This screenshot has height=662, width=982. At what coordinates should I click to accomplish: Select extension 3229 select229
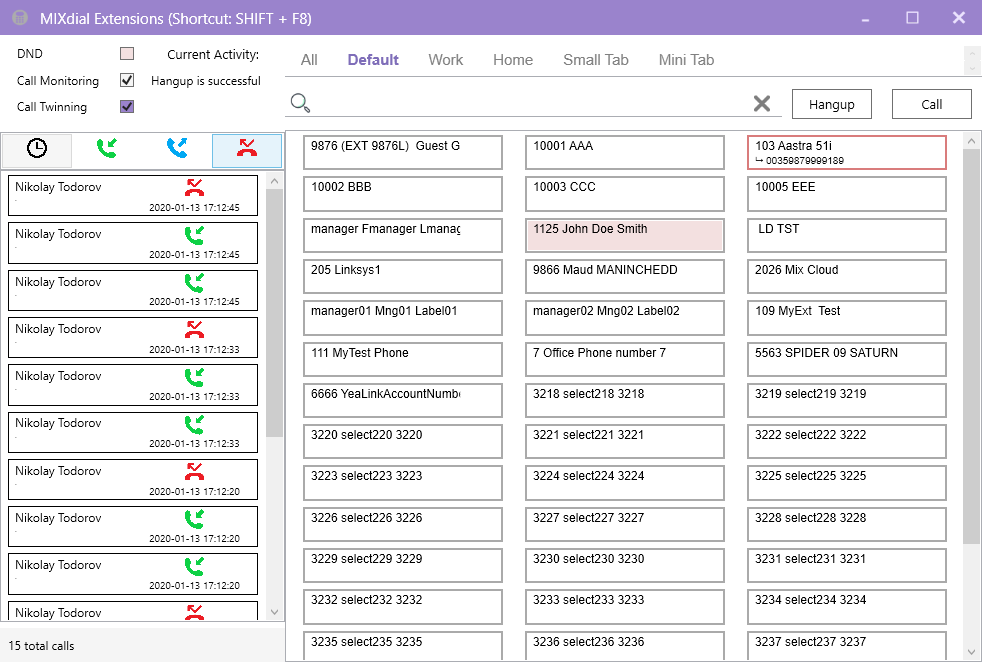(x=403, y=566)
